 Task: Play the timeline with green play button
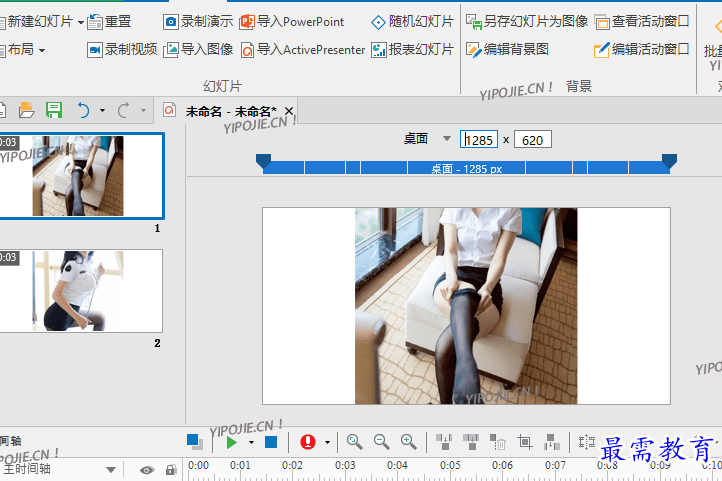[x=232, y=443]
